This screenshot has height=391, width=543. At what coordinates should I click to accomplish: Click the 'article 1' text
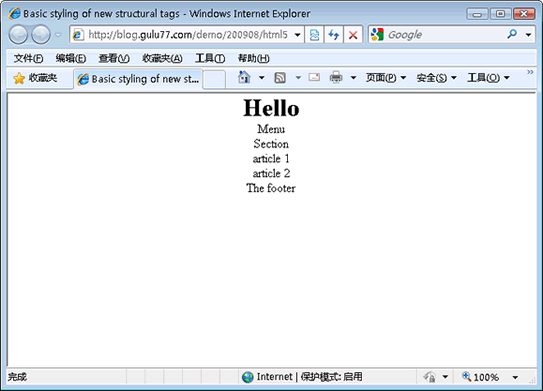[x=271, y=159]
